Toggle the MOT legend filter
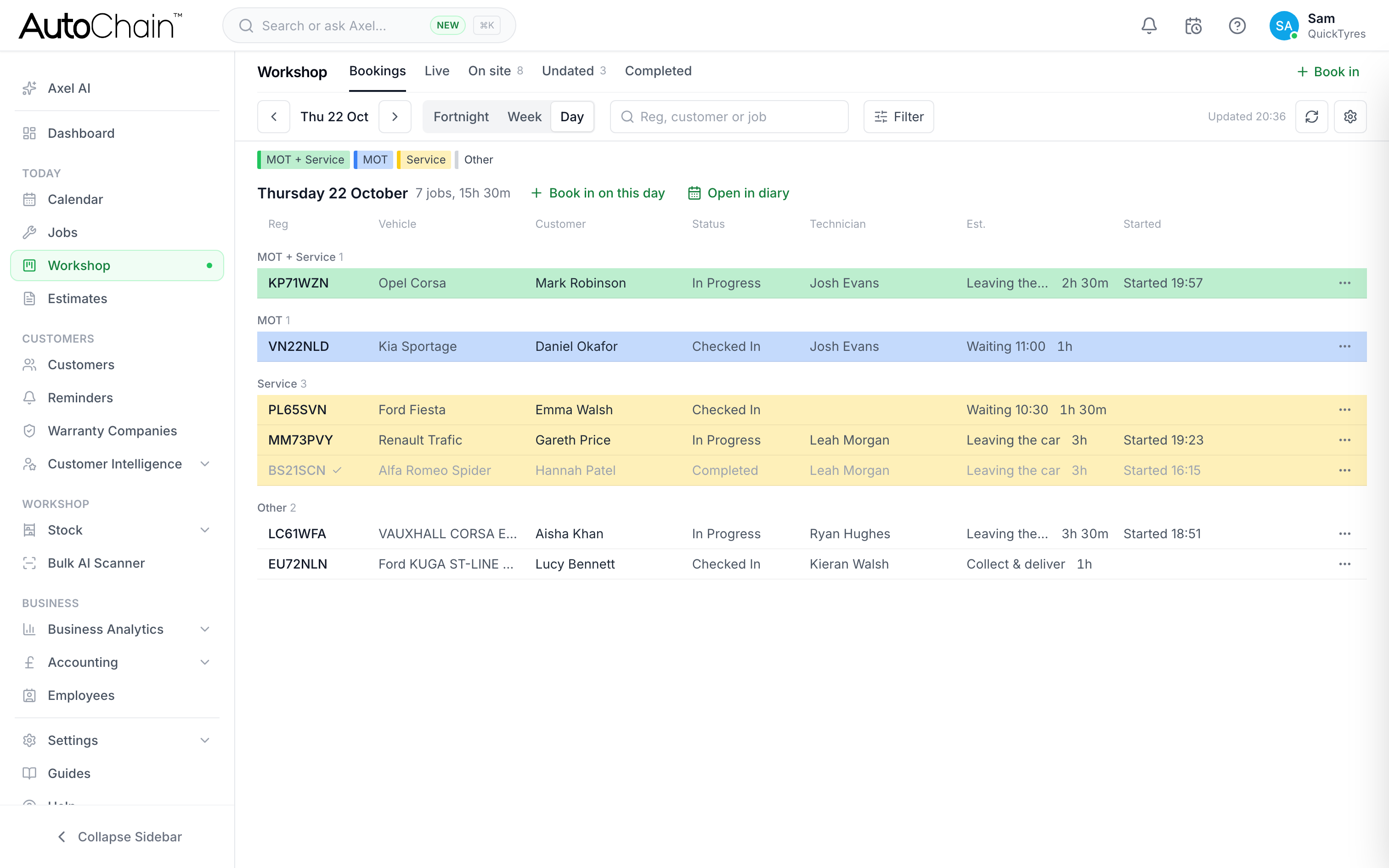Viewport: 1389px width, 868px height. tap(373, 160)
